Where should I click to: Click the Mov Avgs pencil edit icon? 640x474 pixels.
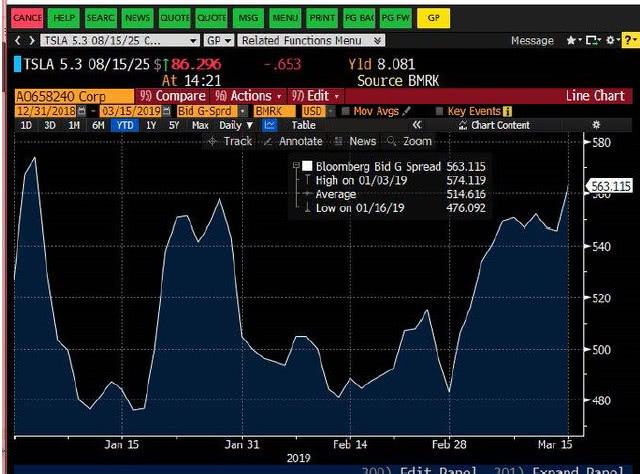pyautogui.click(x=406, y=111)
